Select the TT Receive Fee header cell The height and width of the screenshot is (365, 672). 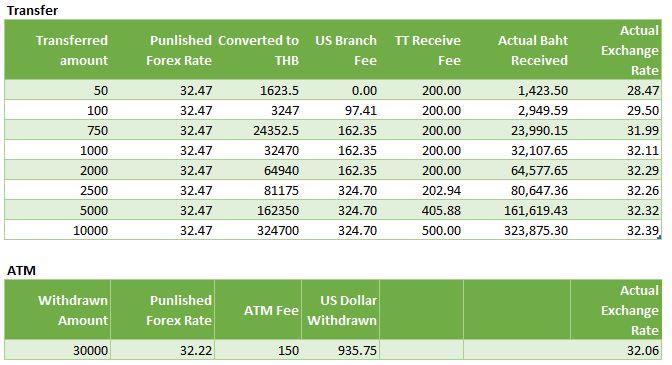click(x=421, y=50)
